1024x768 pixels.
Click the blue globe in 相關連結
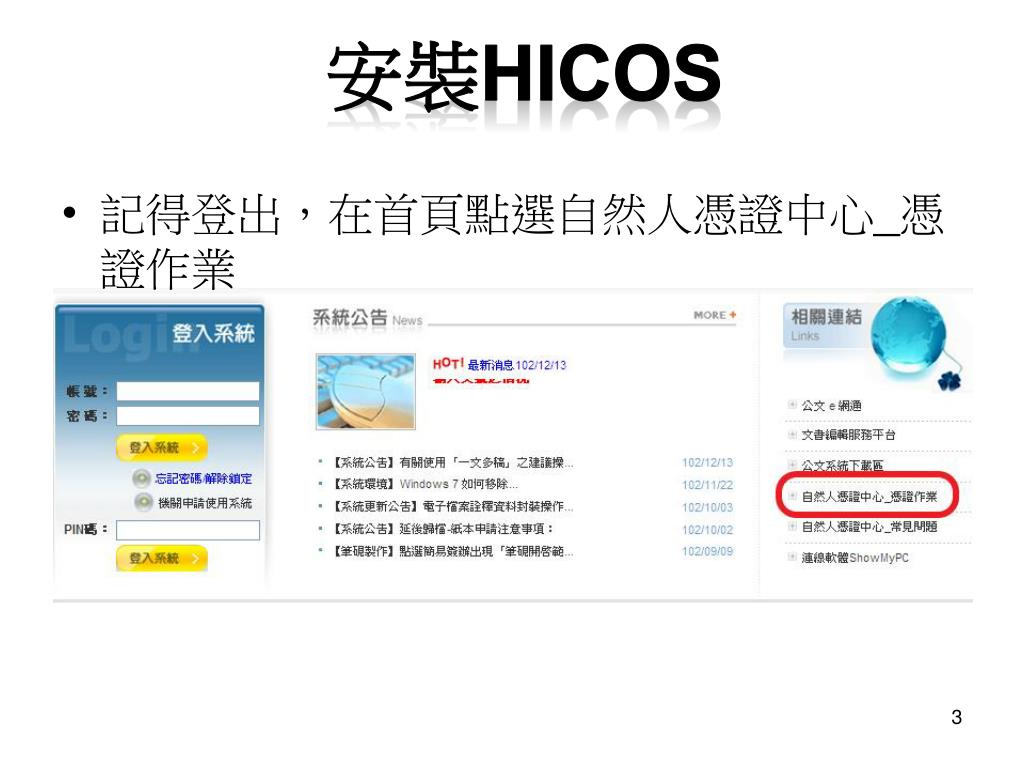(x=909, y=336)
